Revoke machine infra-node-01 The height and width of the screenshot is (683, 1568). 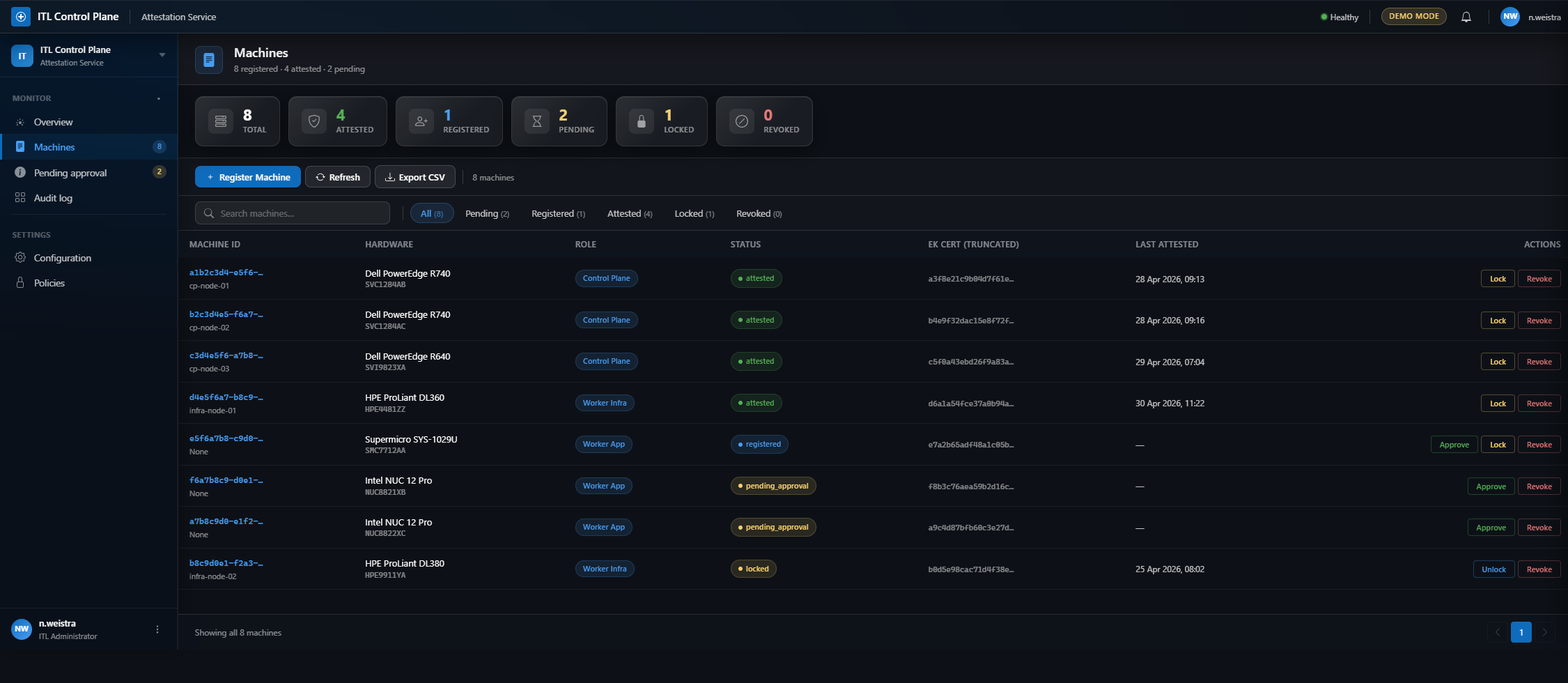[x=1539, y=404]
